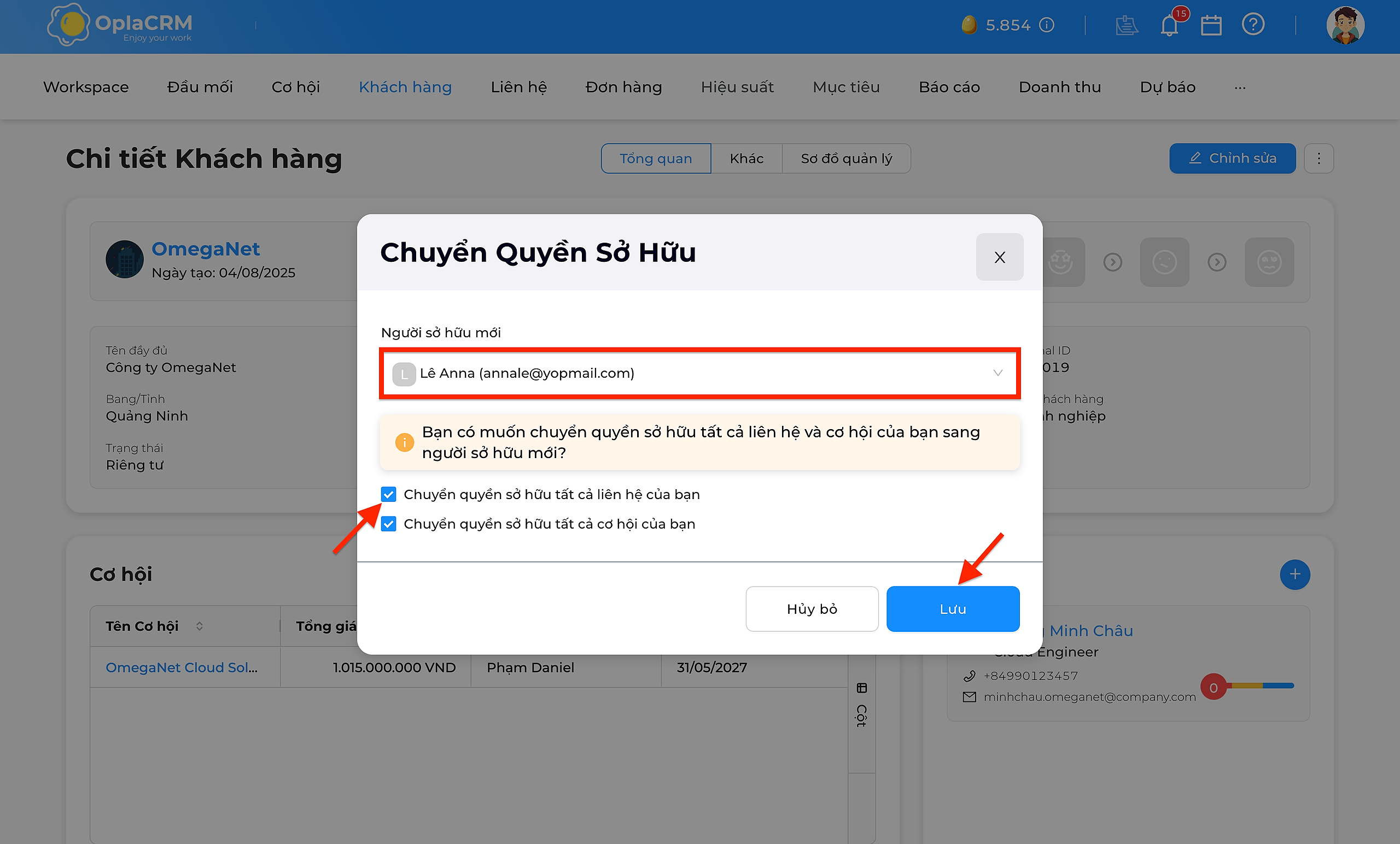Click the OplaCRM logo

click(120, 25)
